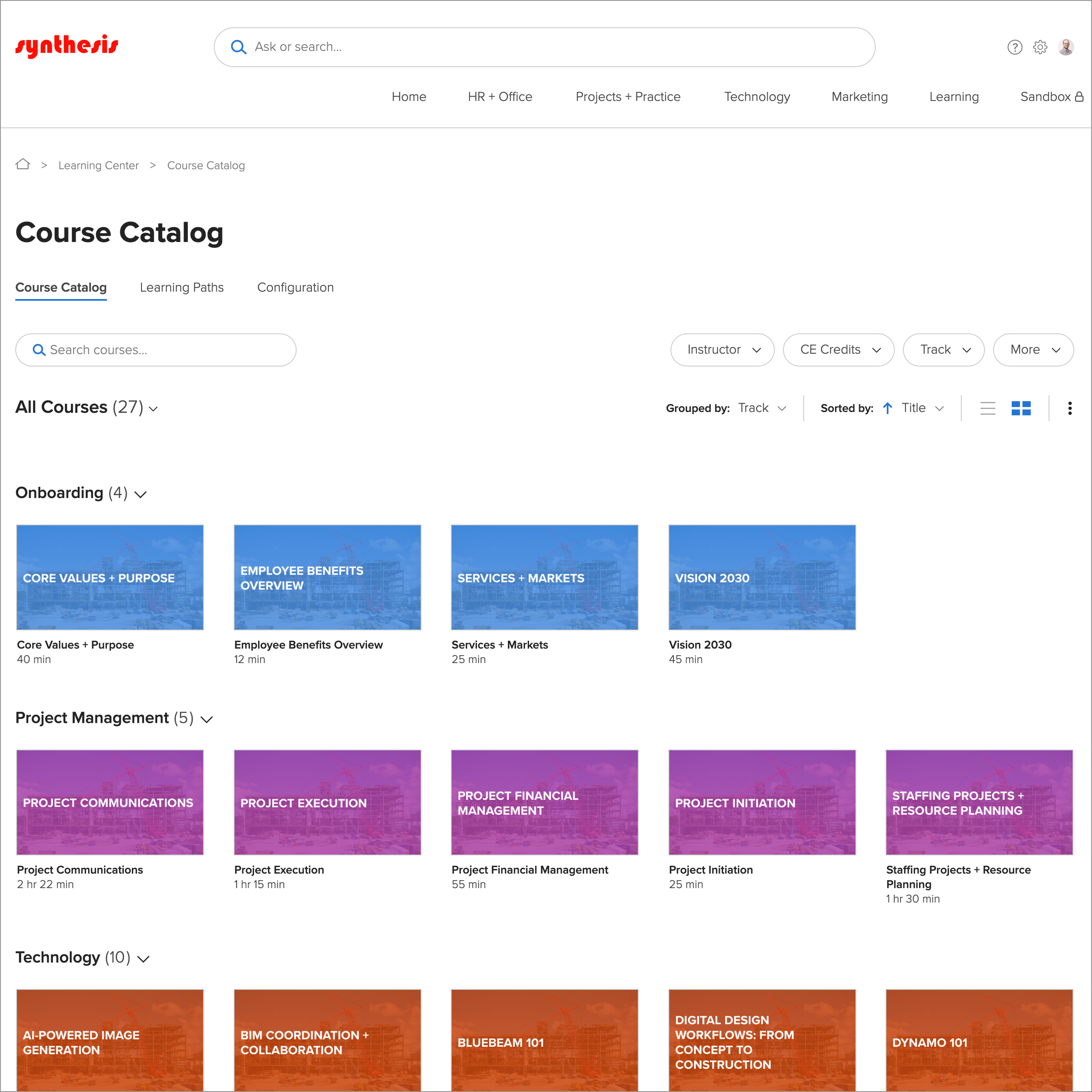Switch to list view layout
Screen dimensions: 1092x1092
pos(988,408)
